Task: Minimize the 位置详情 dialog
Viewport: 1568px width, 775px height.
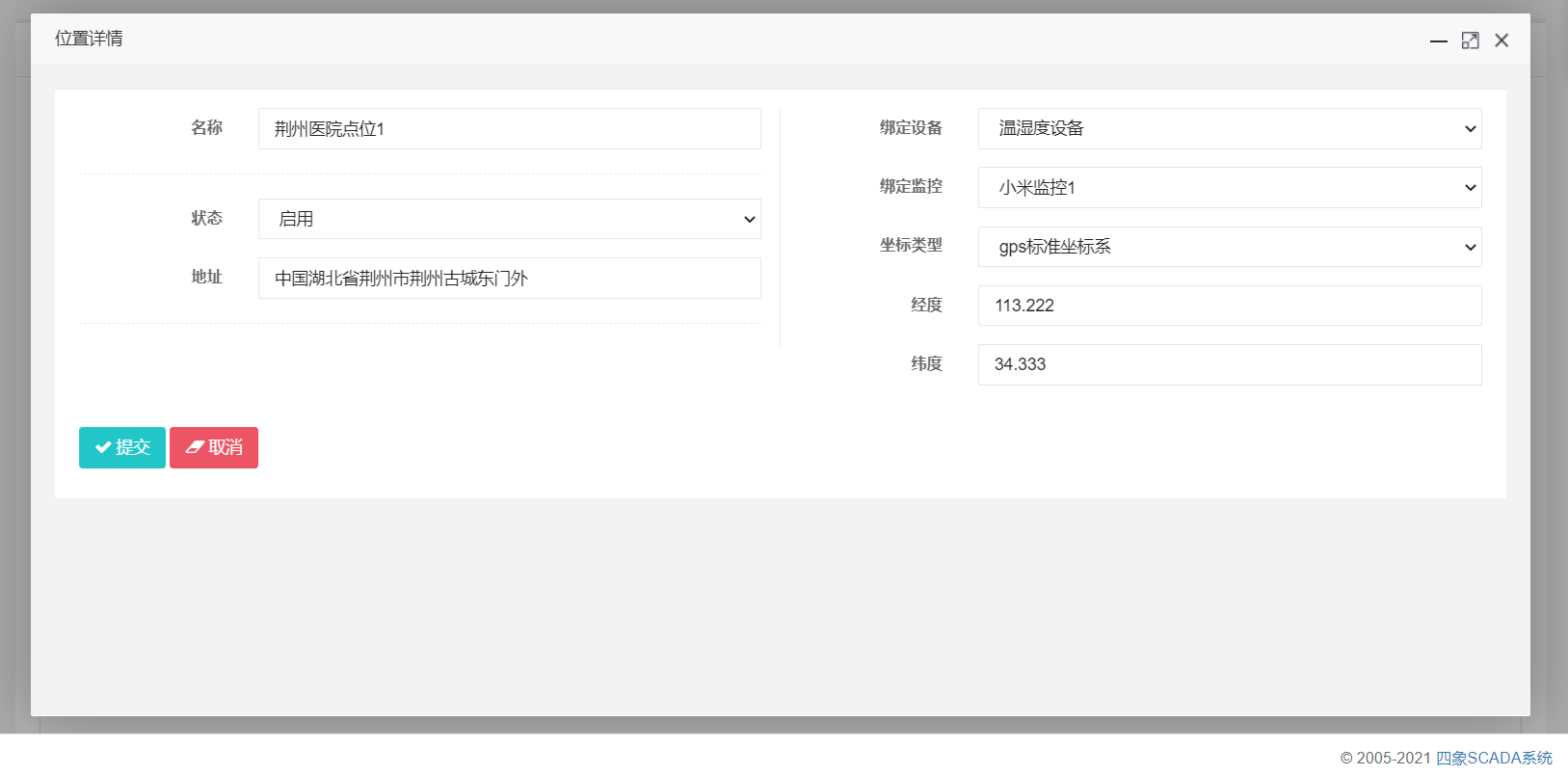Action: 1438,40
